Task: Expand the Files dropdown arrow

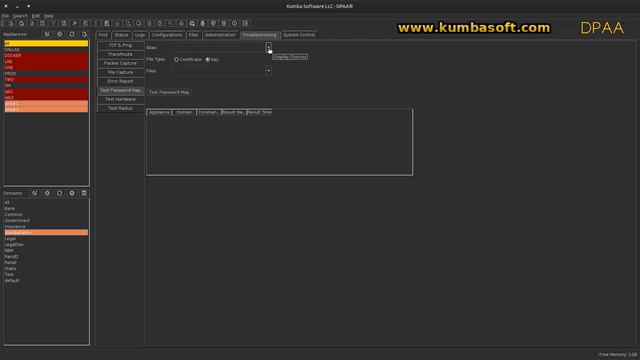Action: [x=268, y=71]
